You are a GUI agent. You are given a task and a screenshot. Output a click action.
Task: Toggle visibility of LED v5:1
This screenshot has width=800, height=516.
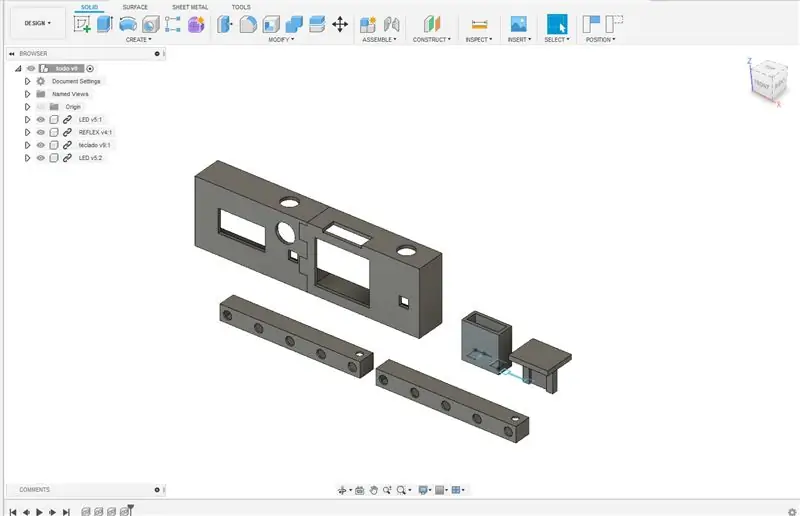tap(41, 119)
